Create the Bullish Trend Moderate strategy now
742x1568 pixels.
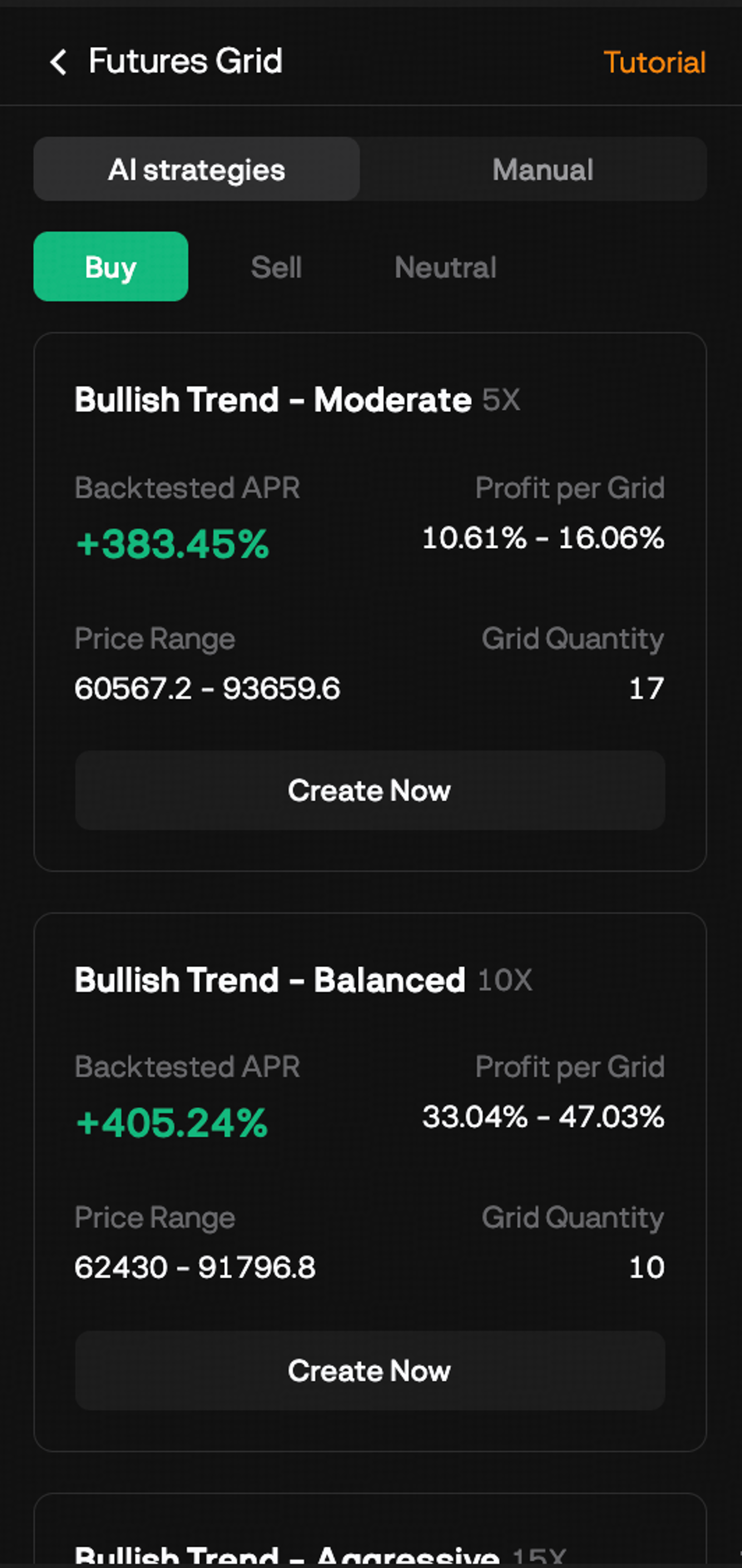pos(370,790)
